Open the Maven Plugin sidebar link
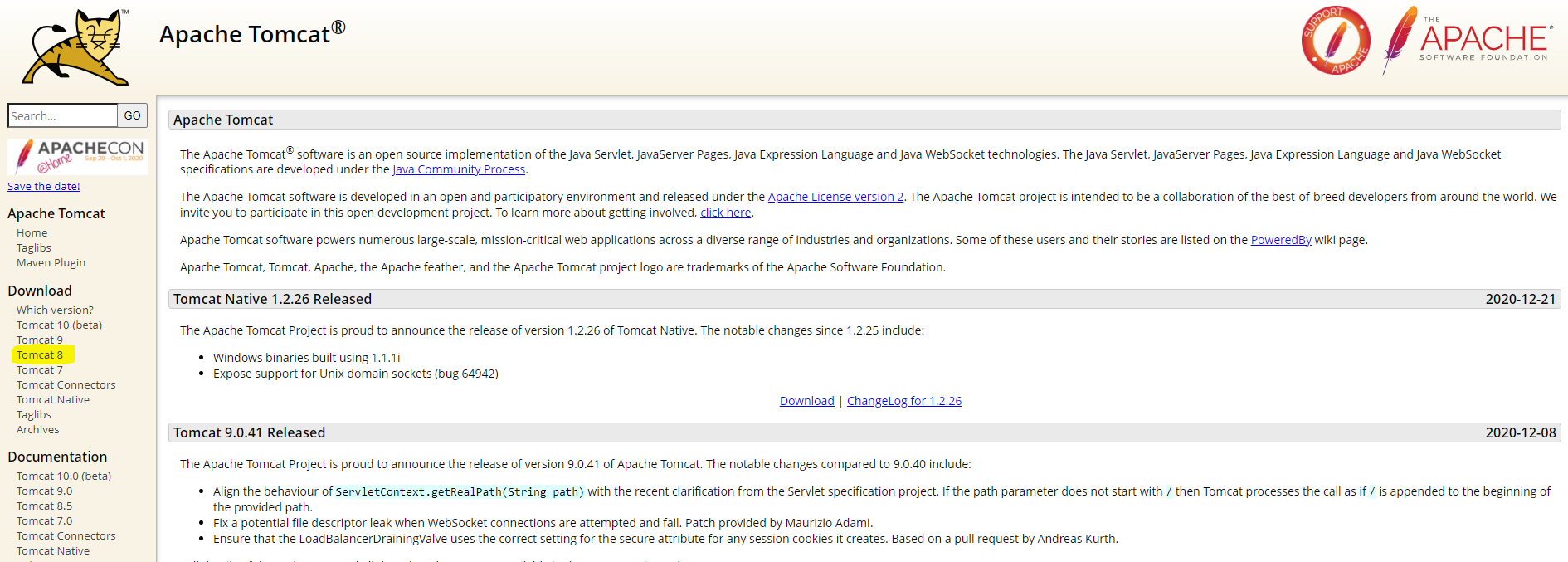This screenshot has width=1568, height=562. [51, 263]
